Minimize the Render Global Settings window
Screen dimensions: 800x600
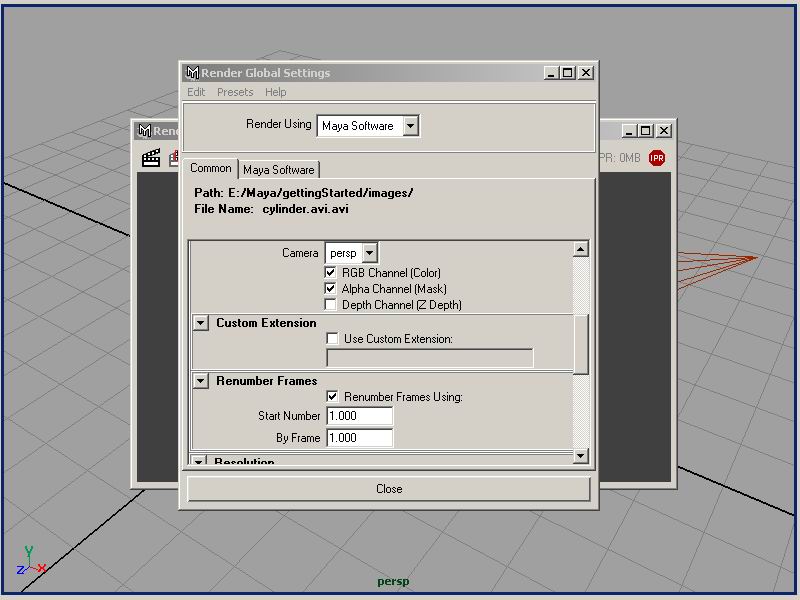(x=551, y=73)
